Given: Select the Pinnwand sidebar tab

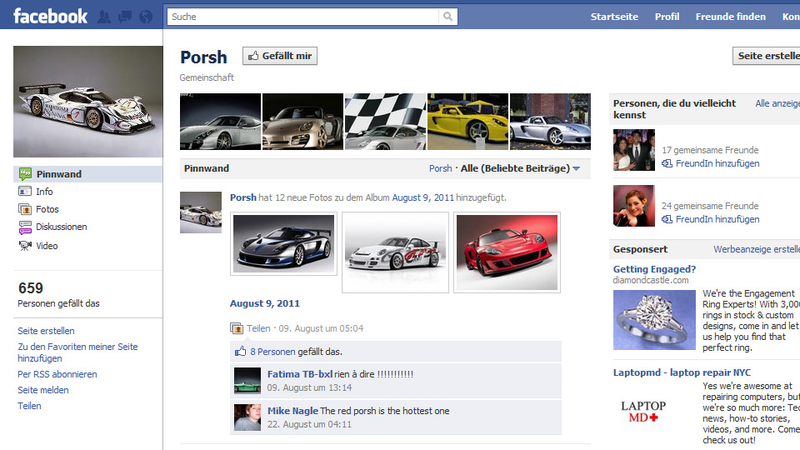Looking at the screenshot, I should point(88,174).
